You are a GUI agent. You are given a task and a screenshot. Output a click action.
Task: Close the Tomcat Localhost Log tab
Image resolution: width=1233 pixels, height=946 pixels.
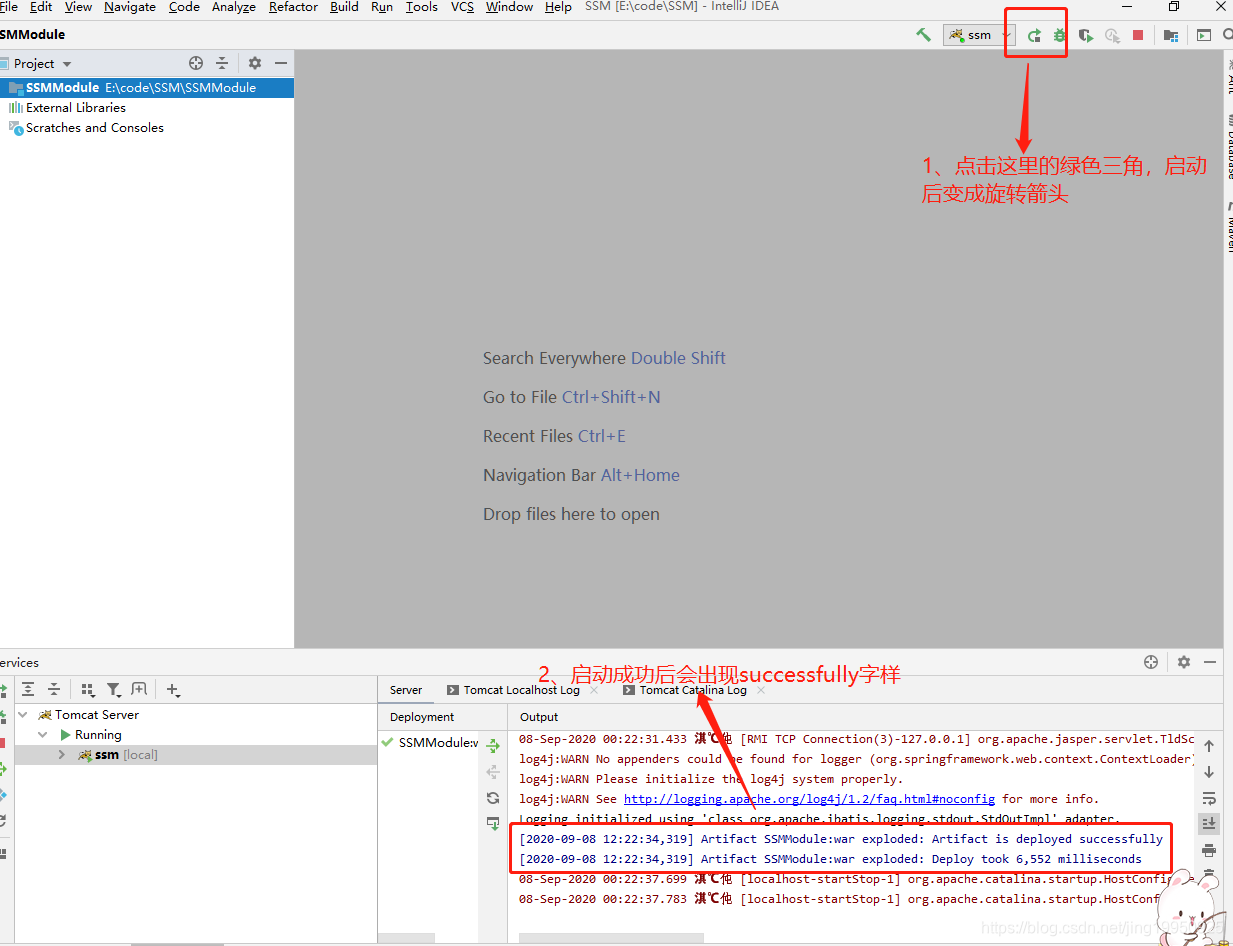(x=595, y=690)
